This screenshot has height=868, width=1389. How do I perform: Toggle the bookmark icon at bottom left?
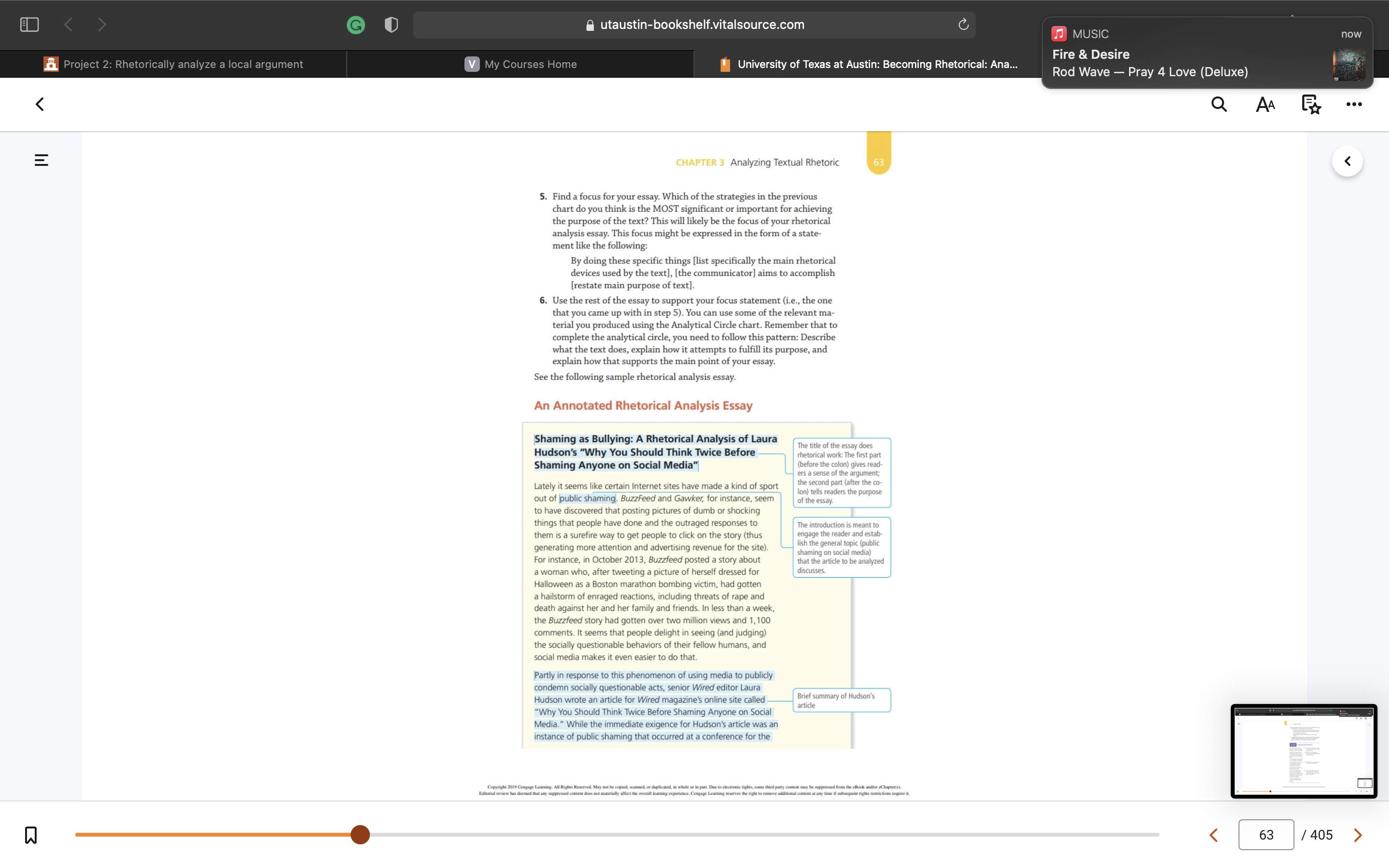pyautogui.click(x=31, y=835)
